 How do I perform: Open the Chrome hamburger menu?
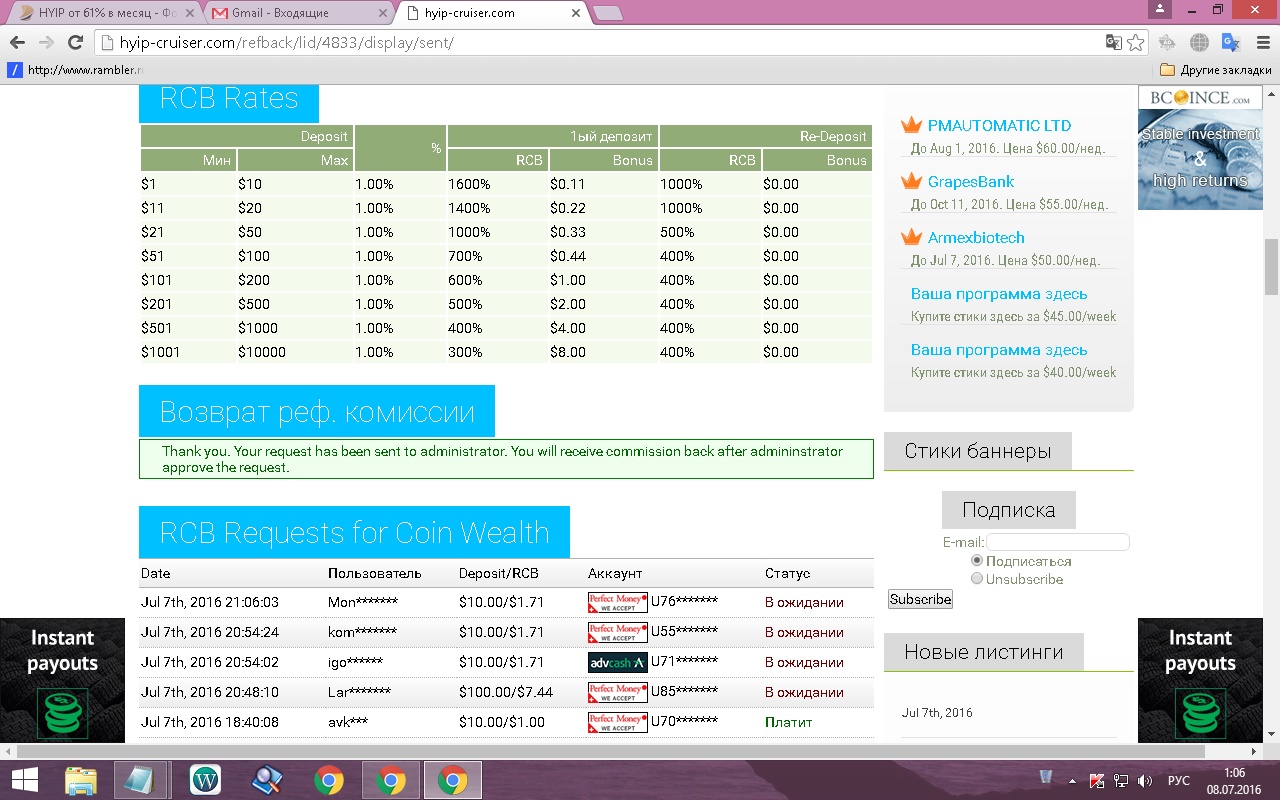point(1261,43)
